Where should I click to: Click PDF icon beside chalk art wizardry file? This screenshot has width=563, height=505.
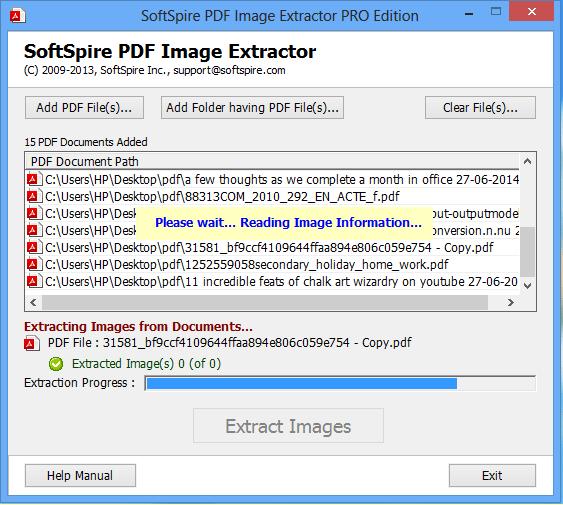34,282
